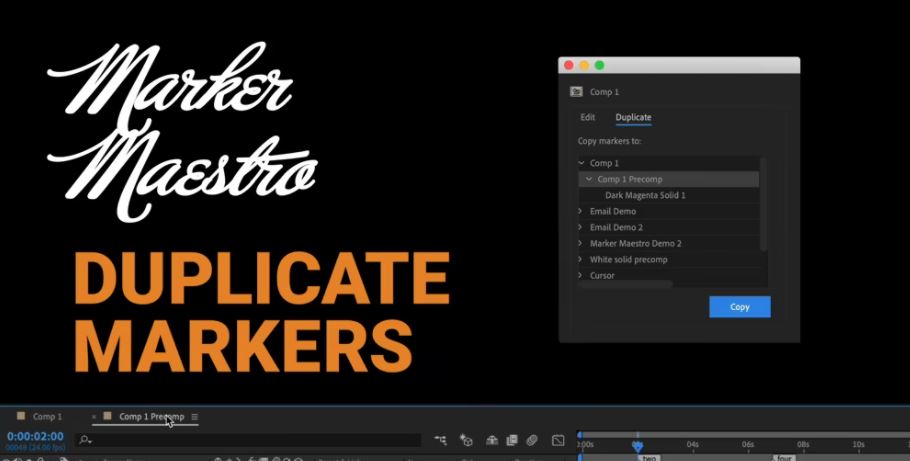Toggle the Draft 3D icon

466,440
